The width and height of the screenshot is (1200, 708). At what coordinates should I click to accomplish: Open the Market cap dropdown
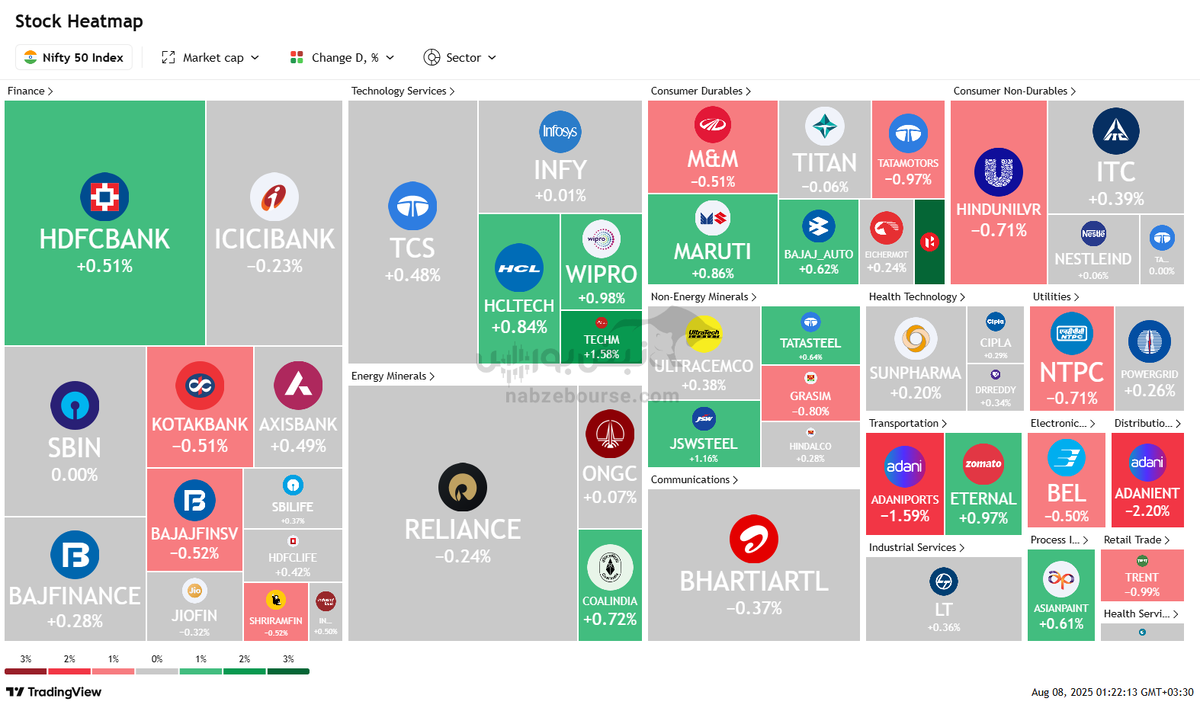click(211, 58)
